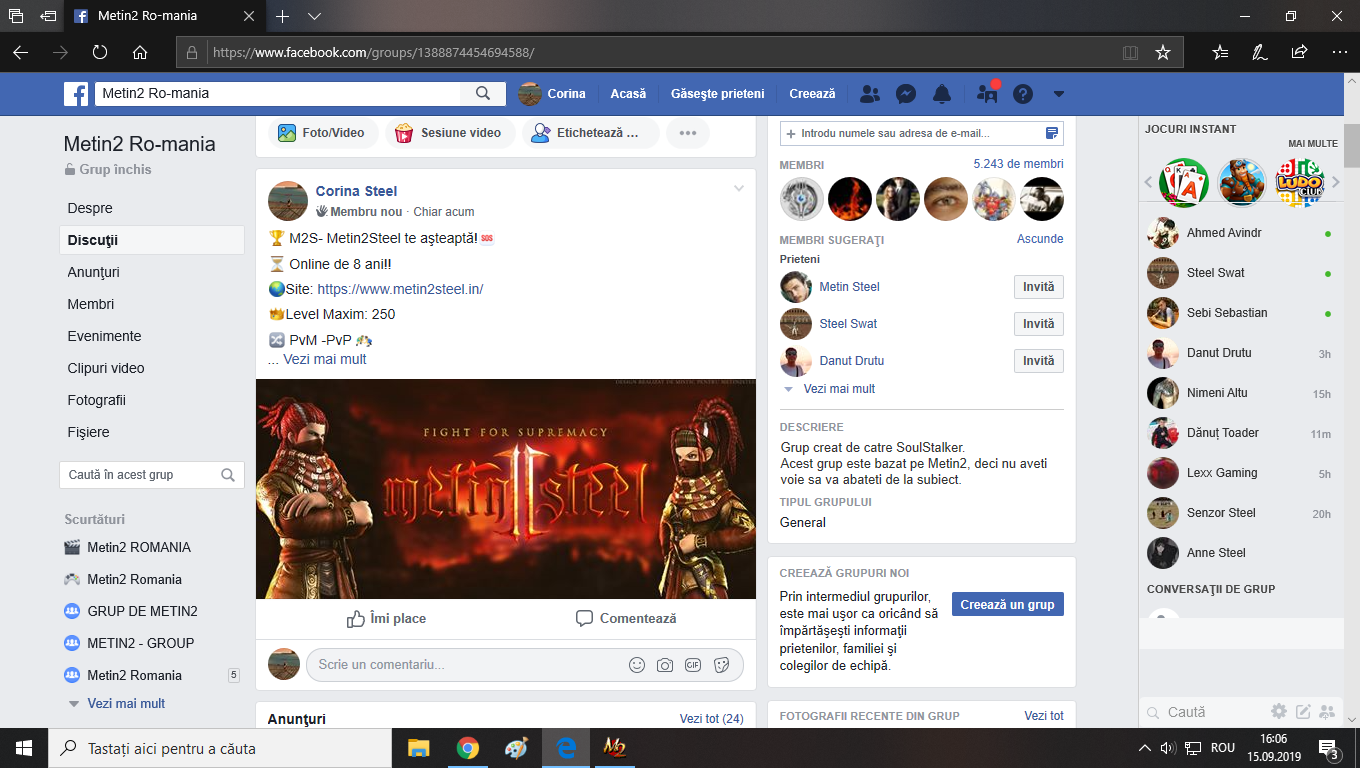Open the Windows Action Center notifications icon

[1329, 748]
